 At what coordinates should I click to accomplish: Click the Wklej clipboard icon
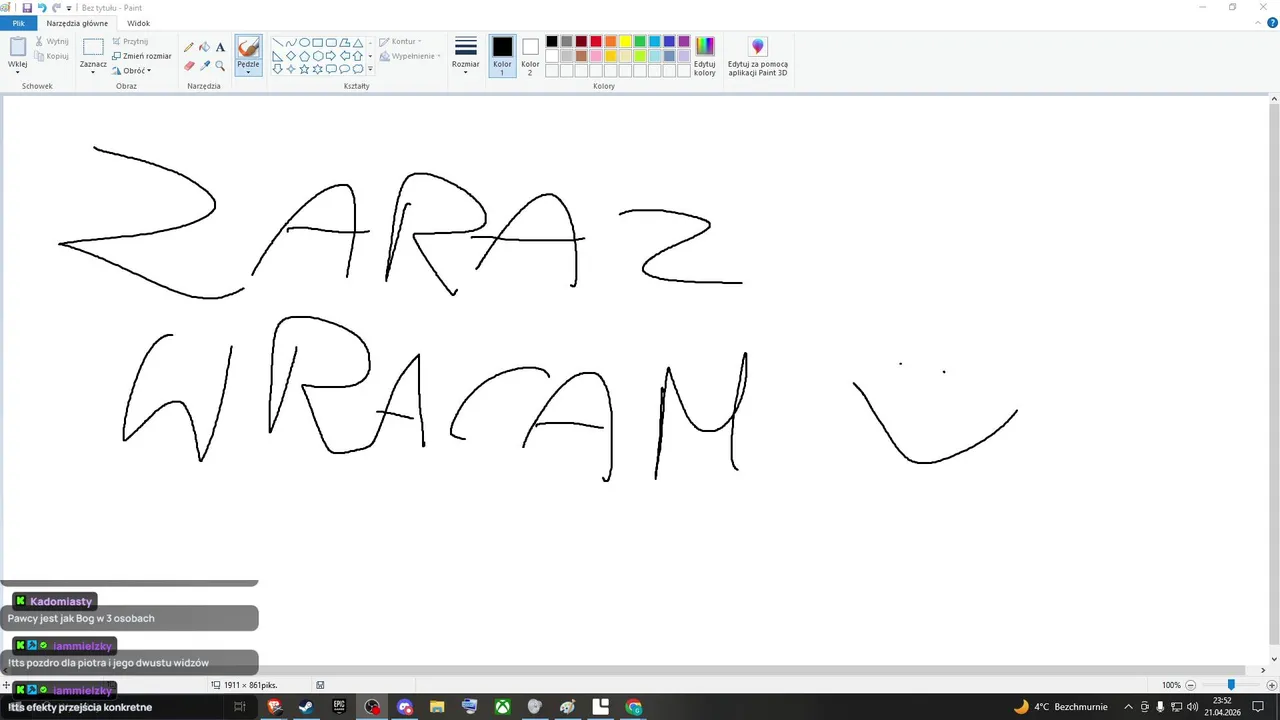point(17,46)
